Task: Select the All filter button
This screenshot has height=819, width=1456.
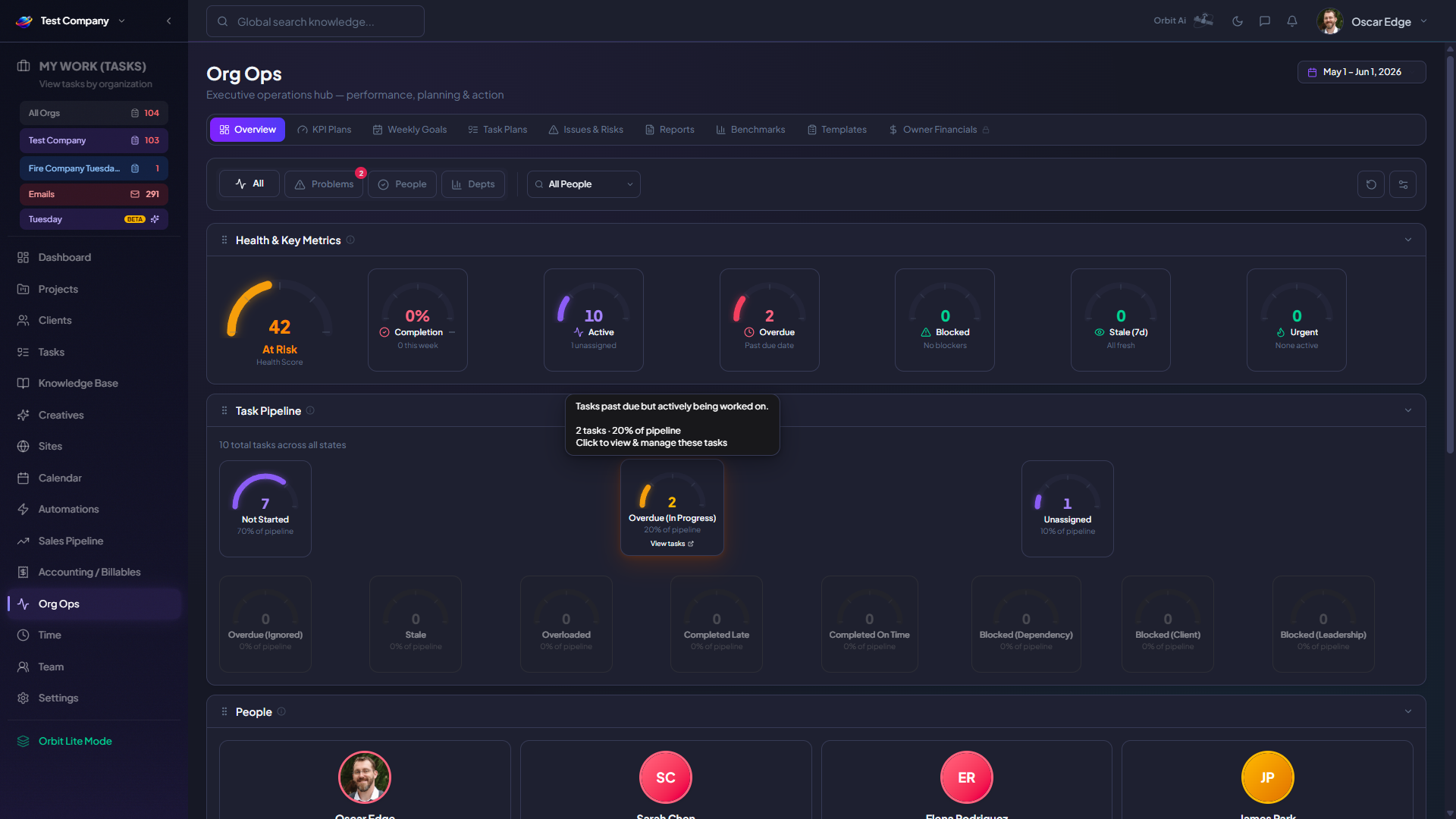Action: [x=249, y=184]
